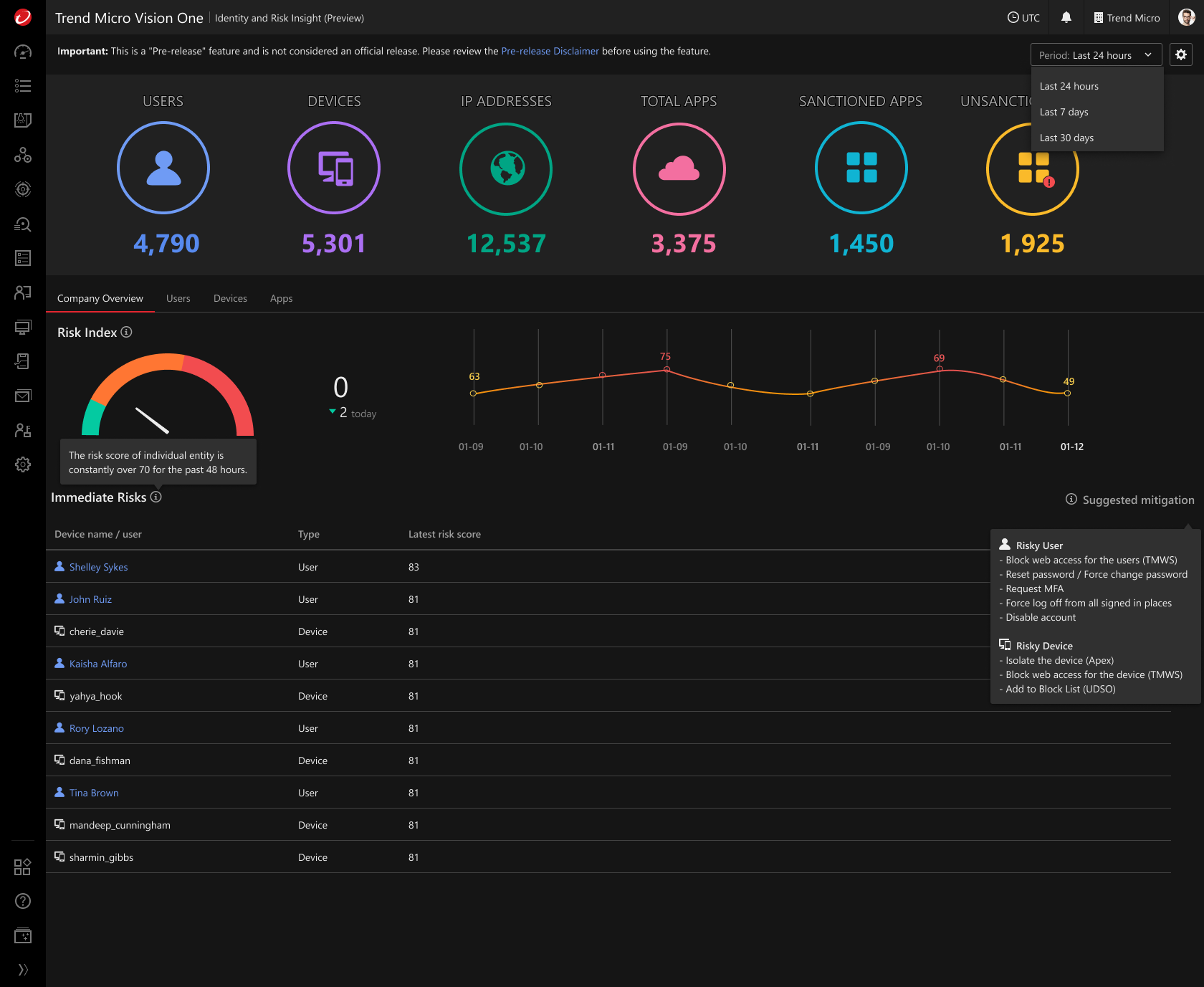Click the Devices circle icon
Image resolution: width=1204 pixels, height=987 pixels.
coord(334,168)
